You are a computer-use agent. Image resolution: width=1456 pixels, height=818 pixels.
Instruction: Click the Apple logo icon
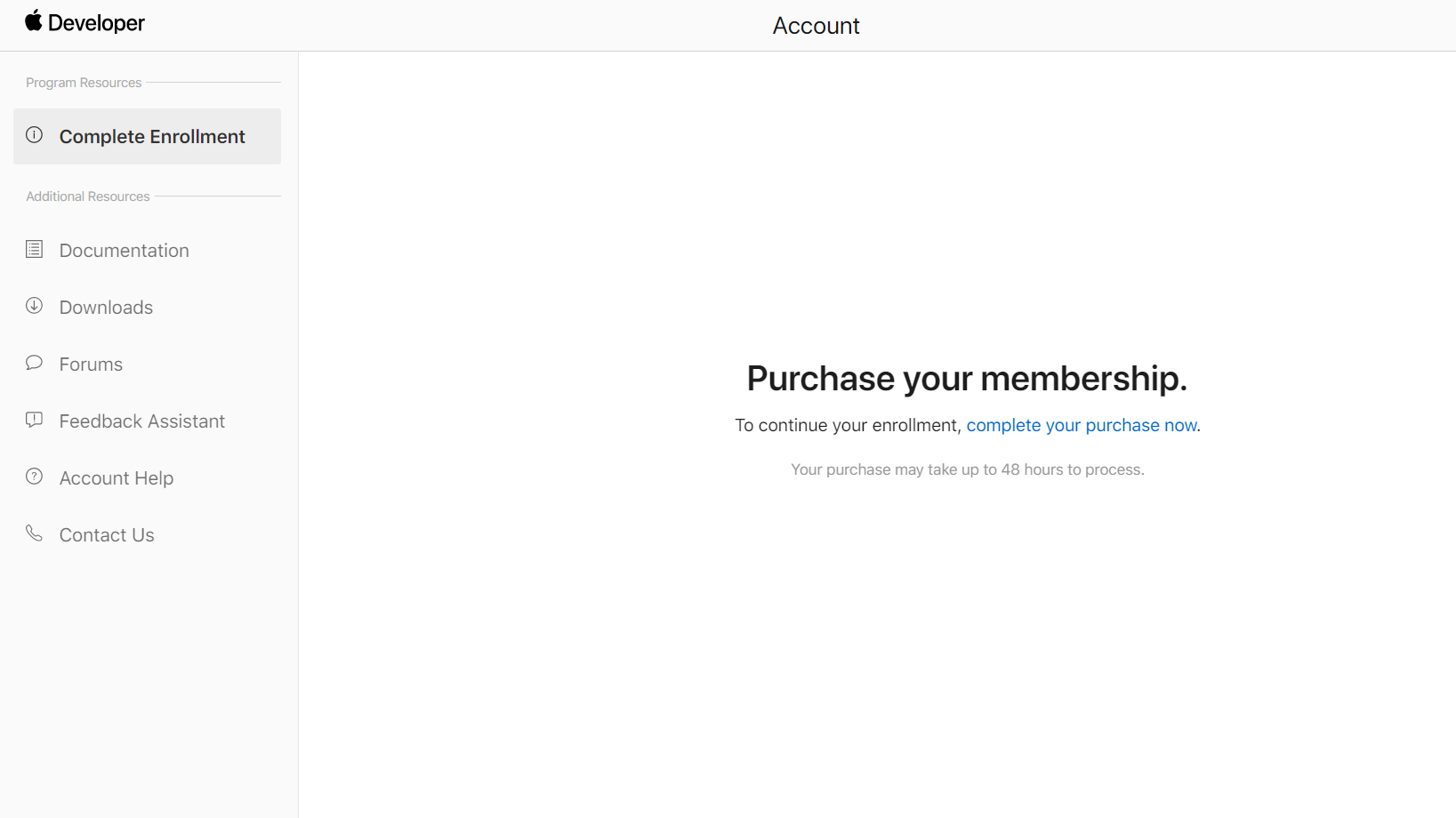tap(34, 20)
